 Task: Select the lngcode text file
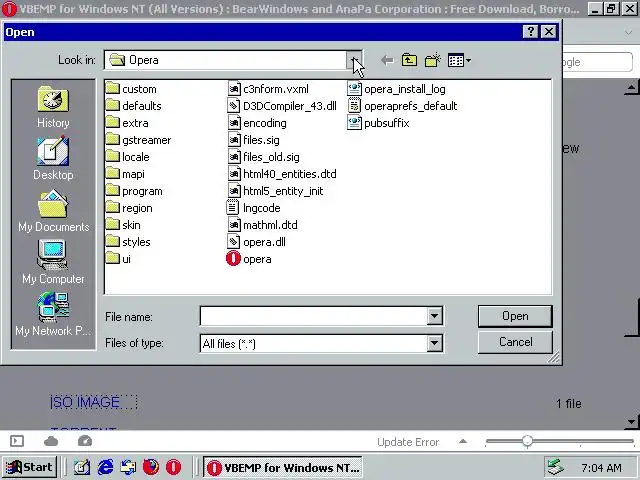(x=253, y=208)
